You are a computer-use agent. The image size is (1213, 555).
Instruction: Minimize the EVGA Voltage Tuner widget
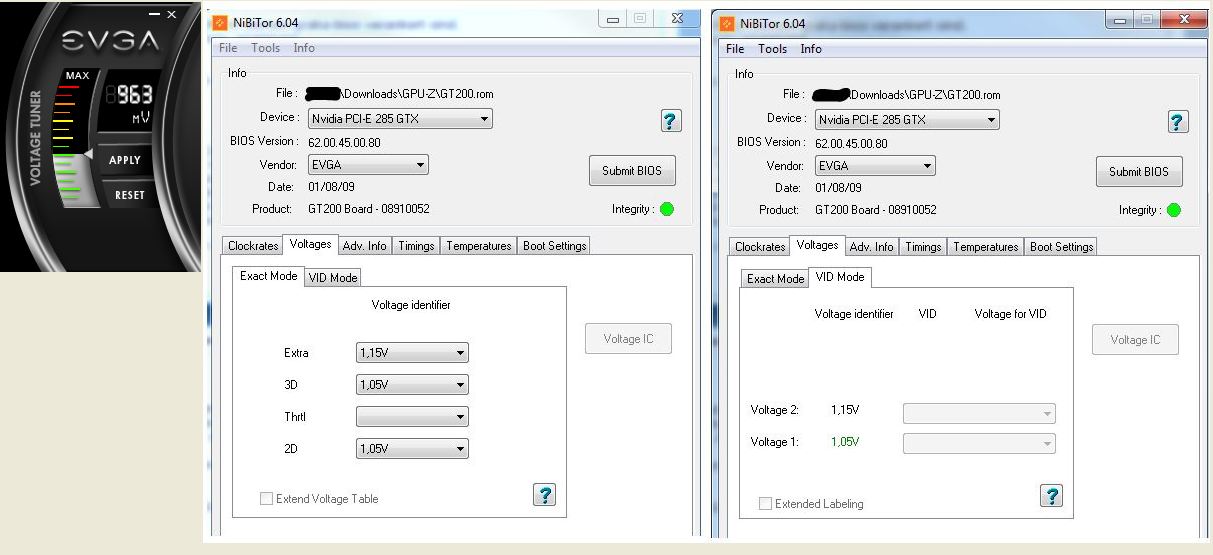click(154, 15)
